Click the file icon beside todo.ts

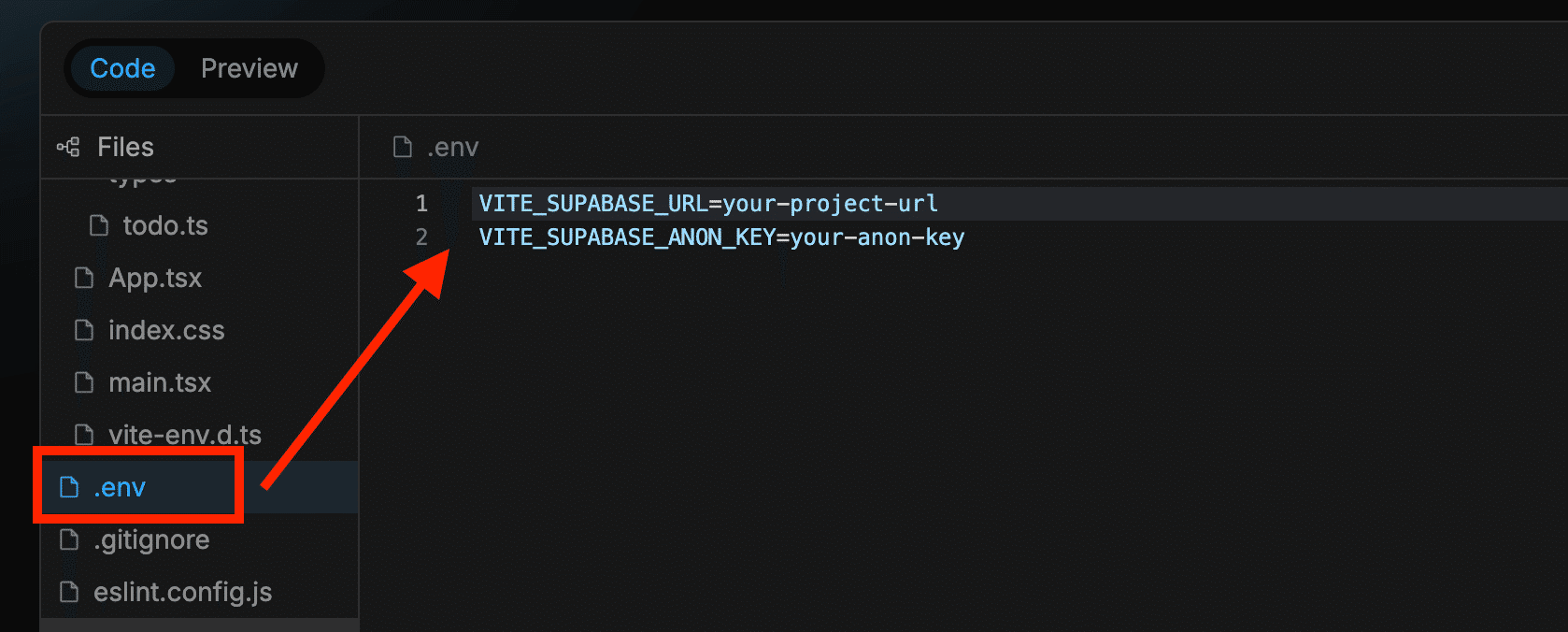[99, 225]
